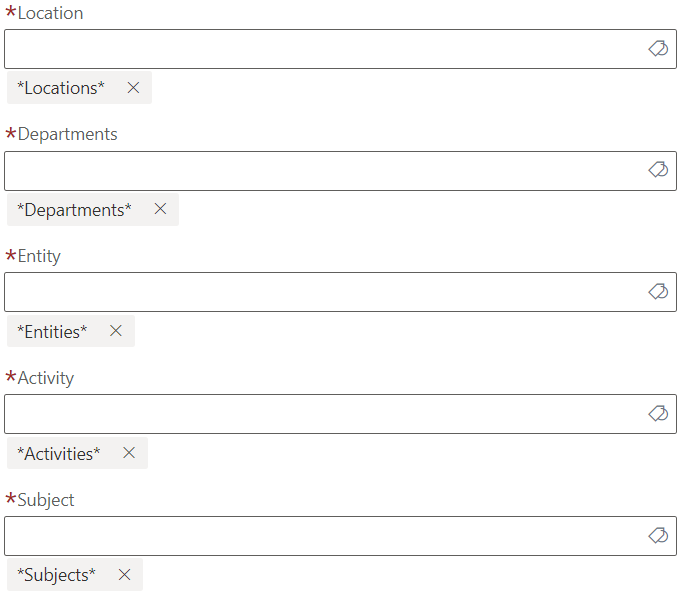Open tag picker icon for Subject field
Screen dimensions: 680x596
658,536
